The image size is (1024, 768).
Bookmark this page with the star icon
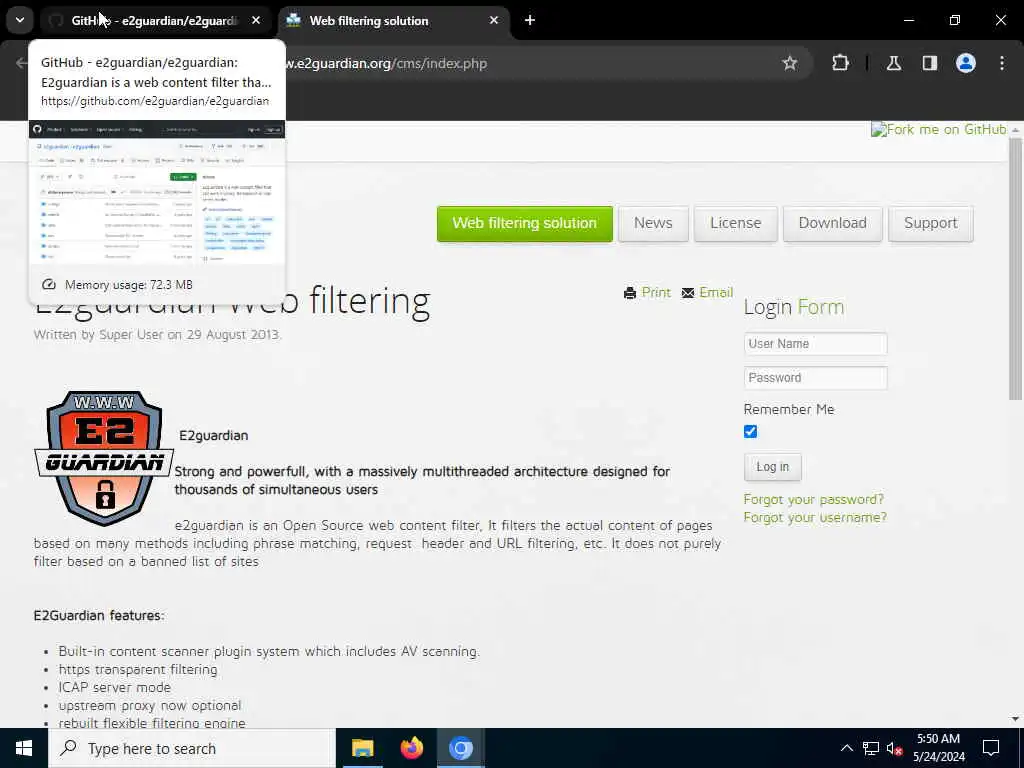[790, 63]
